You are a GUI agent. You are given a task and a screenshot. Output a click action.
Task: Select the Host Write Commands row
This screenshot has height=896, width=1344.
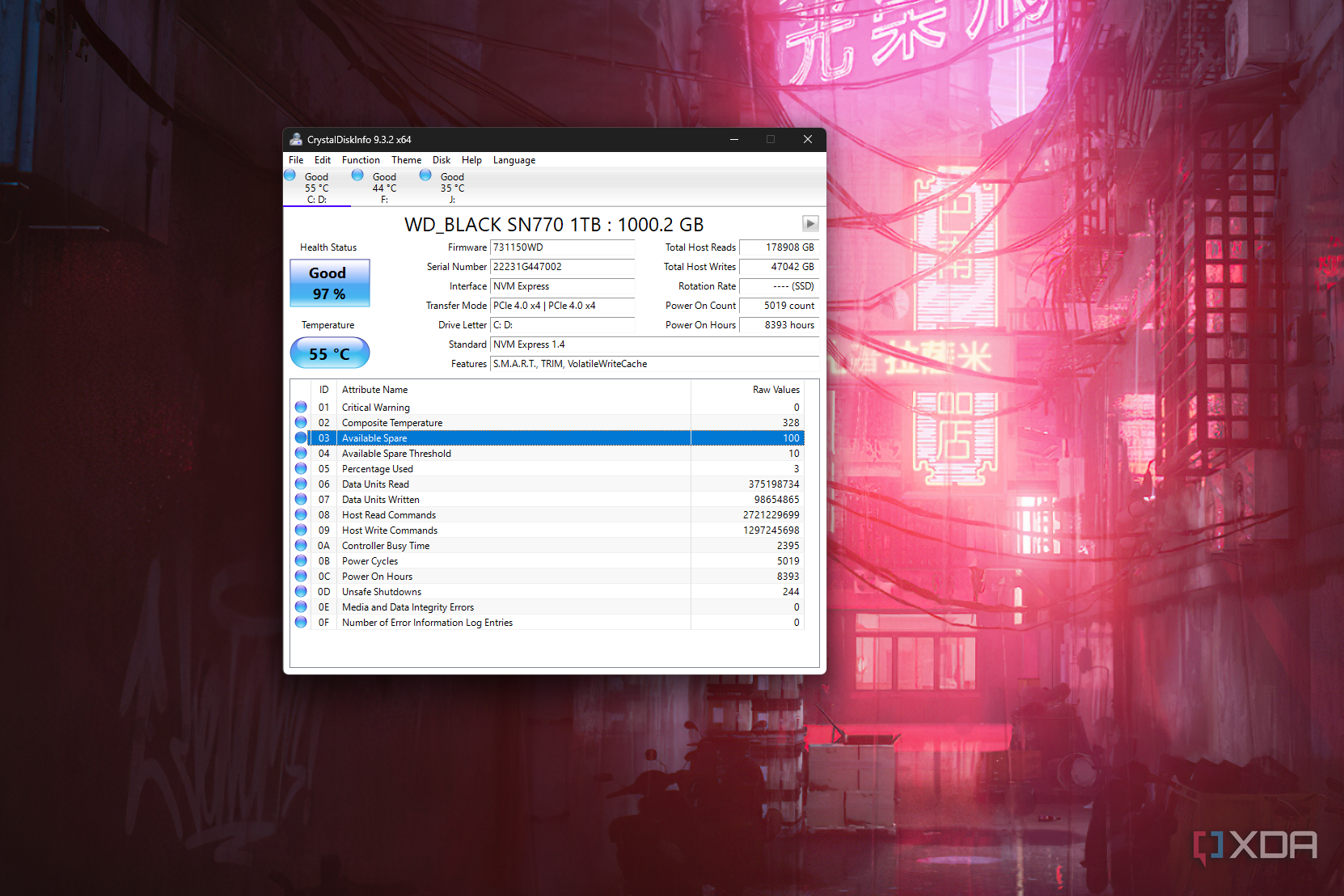click(x=548, y=530)
